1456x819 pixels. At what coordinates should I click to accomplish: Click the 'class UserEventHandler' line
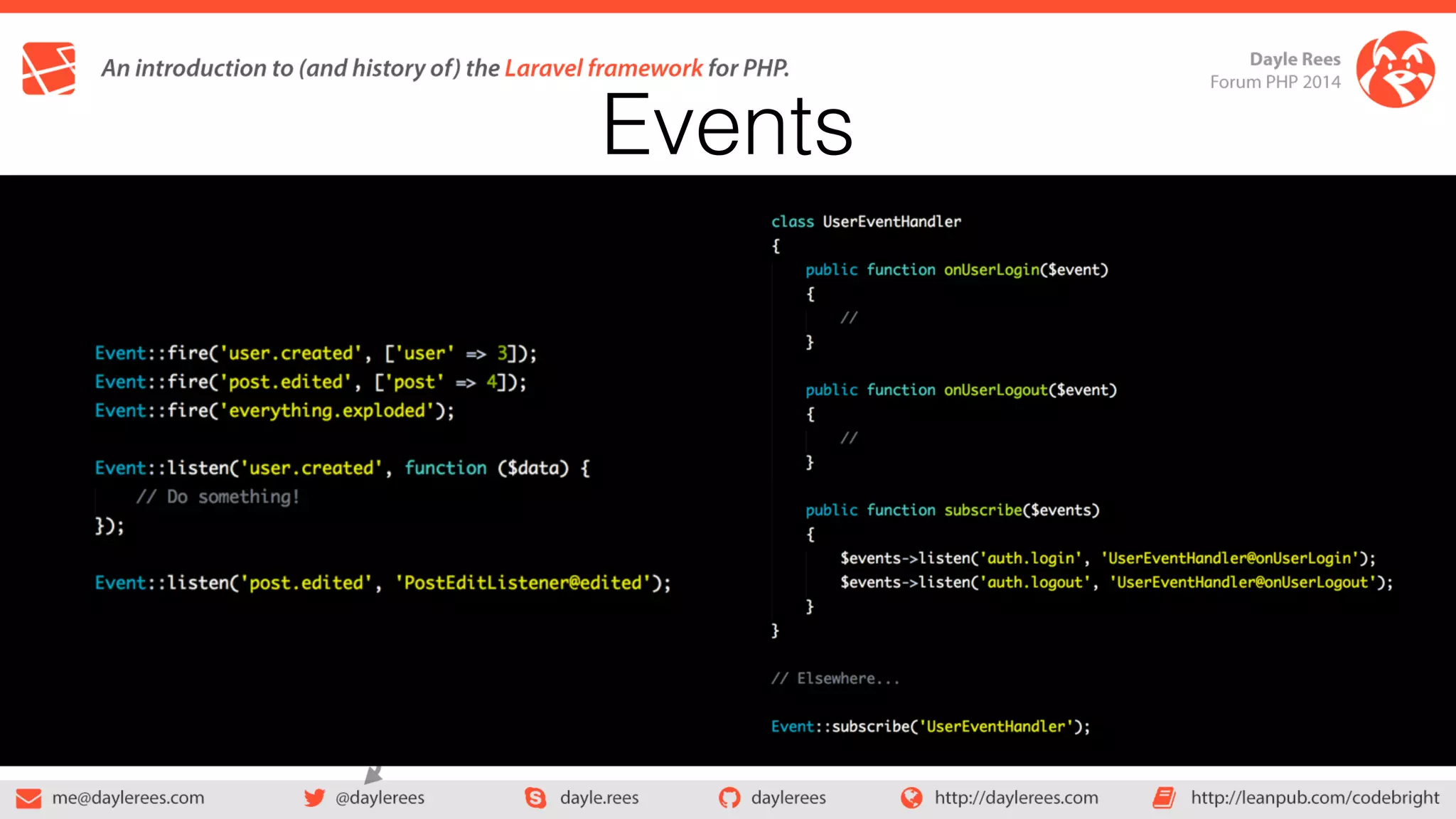click(866, 222)
